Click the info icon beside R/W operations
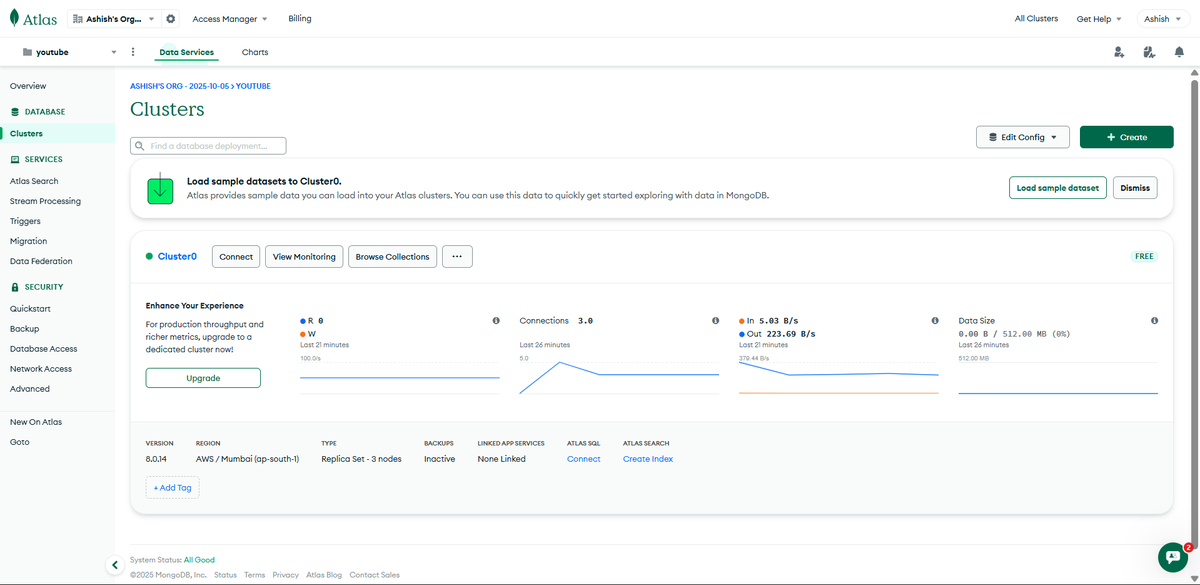 pyautogui.click(x=496, y=321)
